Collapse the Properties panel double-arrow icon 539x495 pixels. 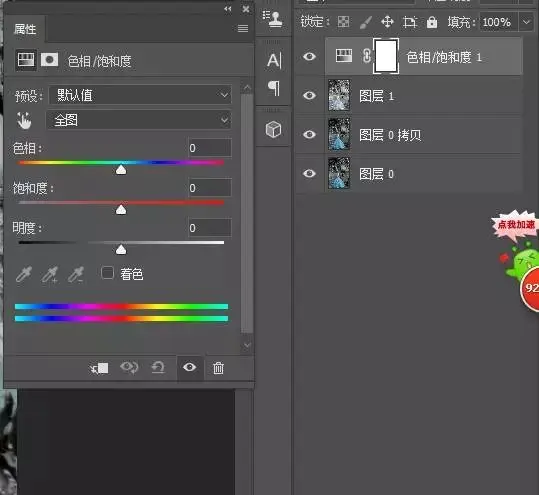(x=228, y=9)
